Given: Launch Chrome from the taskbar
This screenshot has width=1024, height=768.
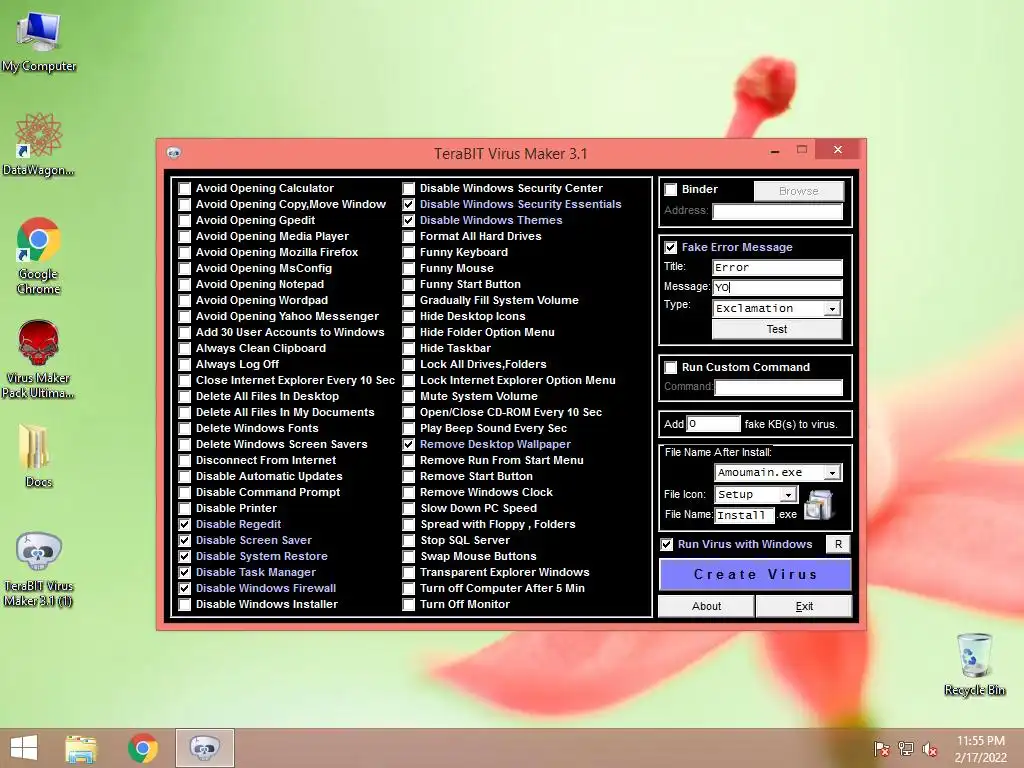Looking at the screenshot, I should [143, 748].
